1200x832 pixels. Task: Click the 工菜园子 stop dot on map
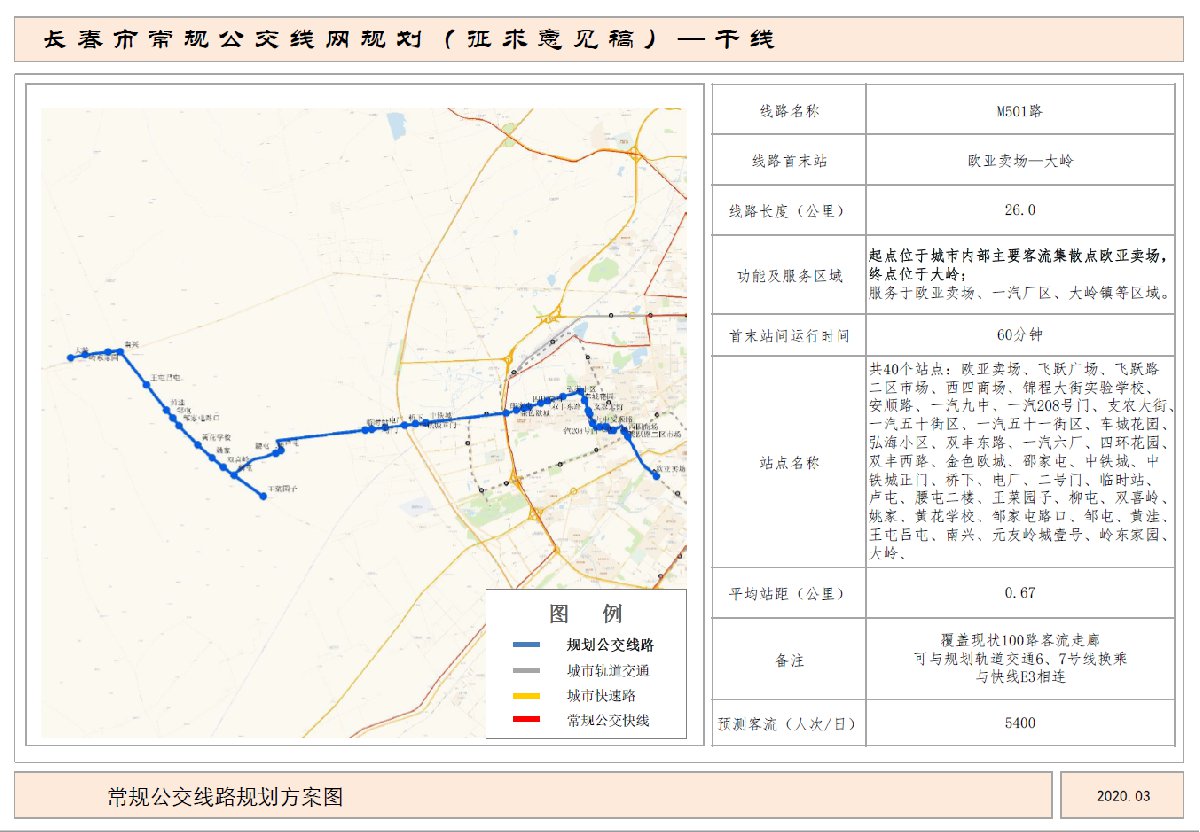pos(262,495)
